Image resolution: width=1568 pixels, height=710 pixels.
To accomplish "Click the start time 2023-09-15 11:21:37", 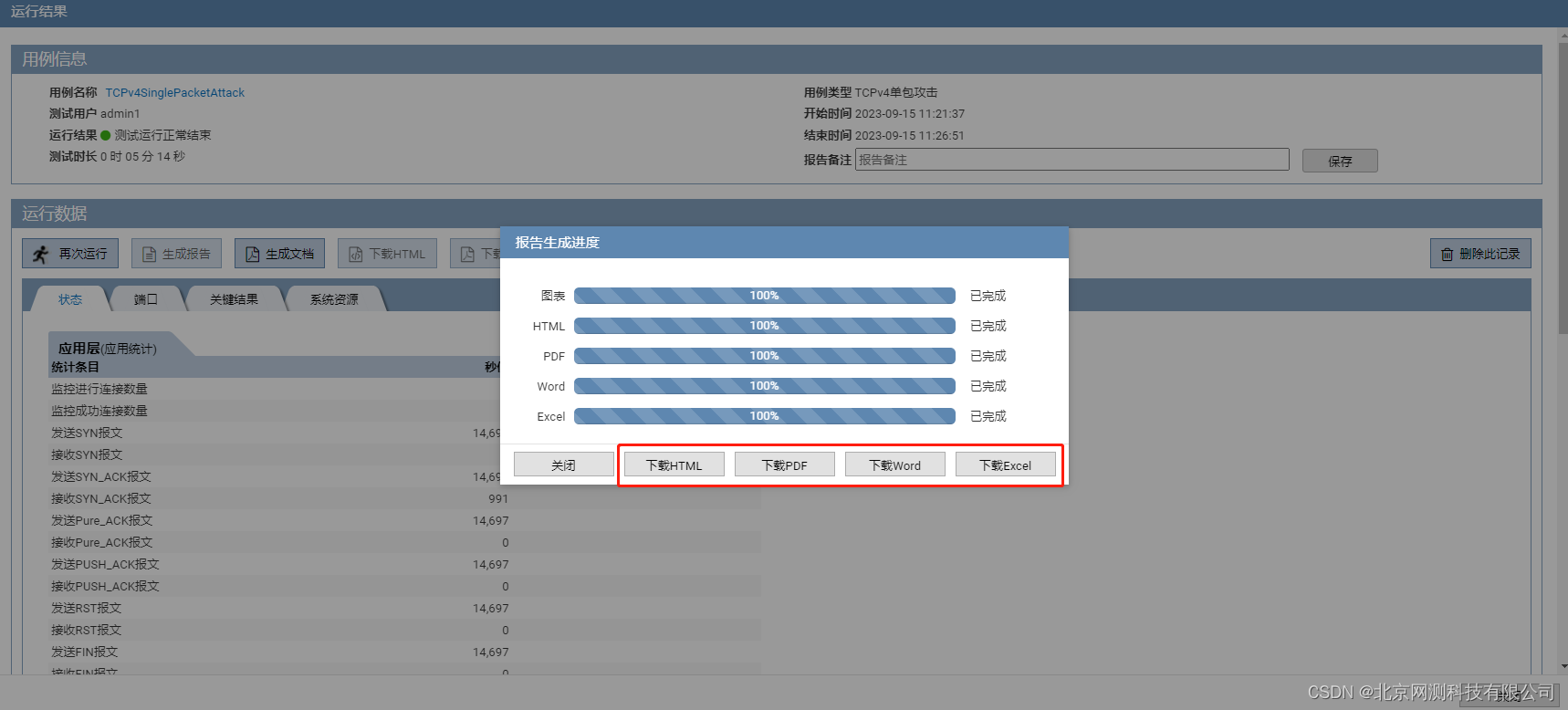I will coord(910,114).
